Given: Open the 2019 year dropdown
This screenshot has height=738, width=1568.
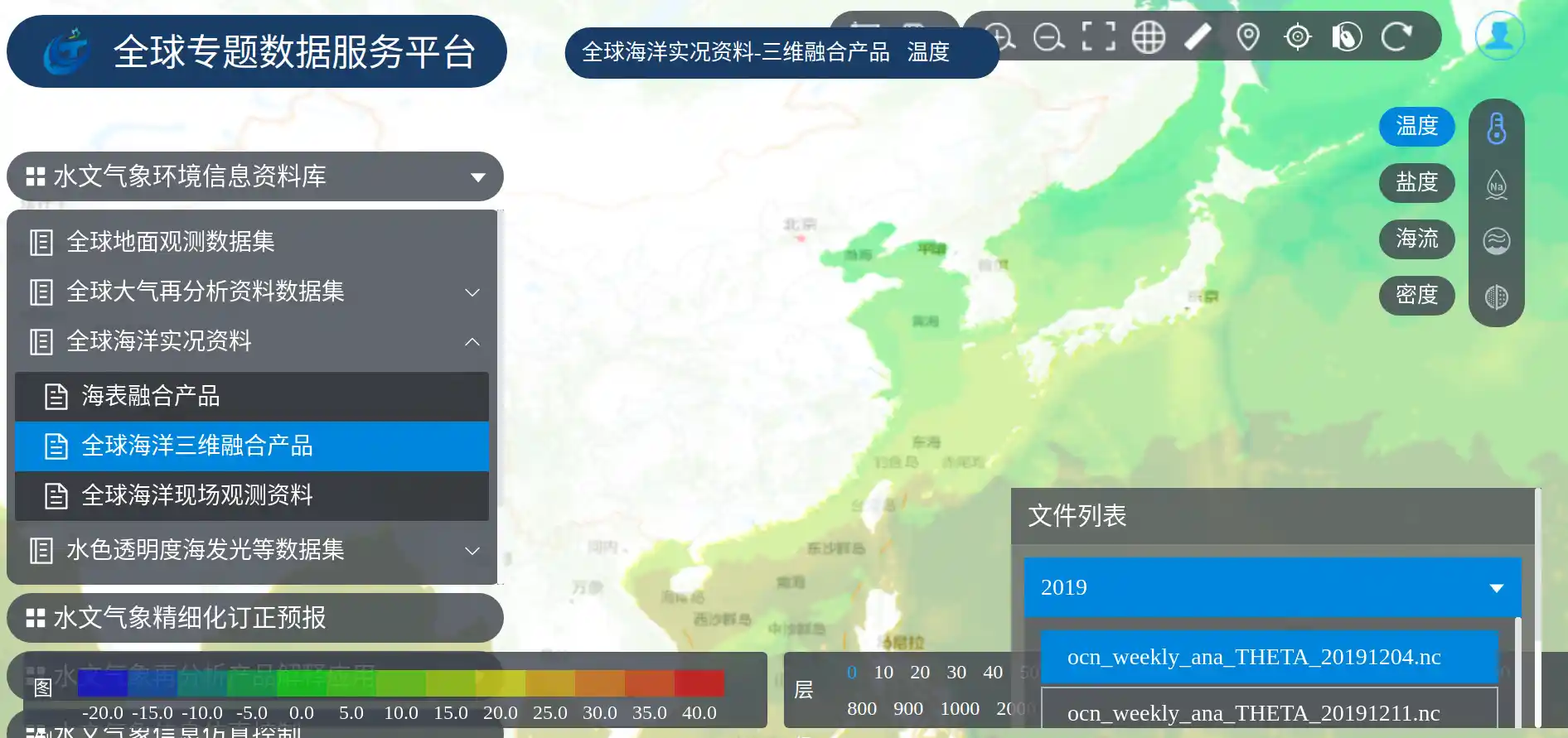Looking at the screenshot, I should pos(1273,587).
